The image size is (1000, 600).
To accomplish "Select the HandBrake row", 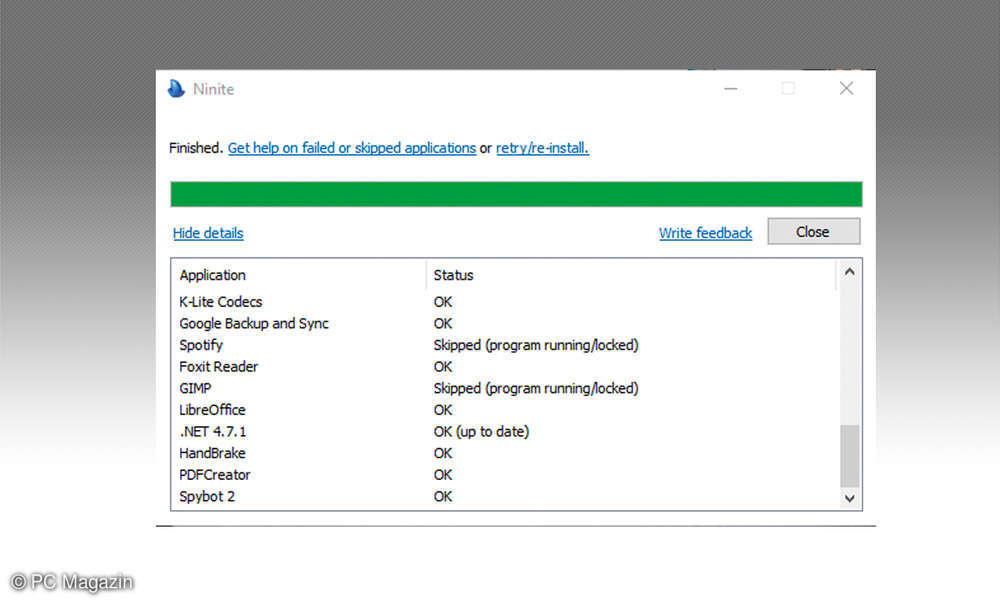I will coord(213,453).
